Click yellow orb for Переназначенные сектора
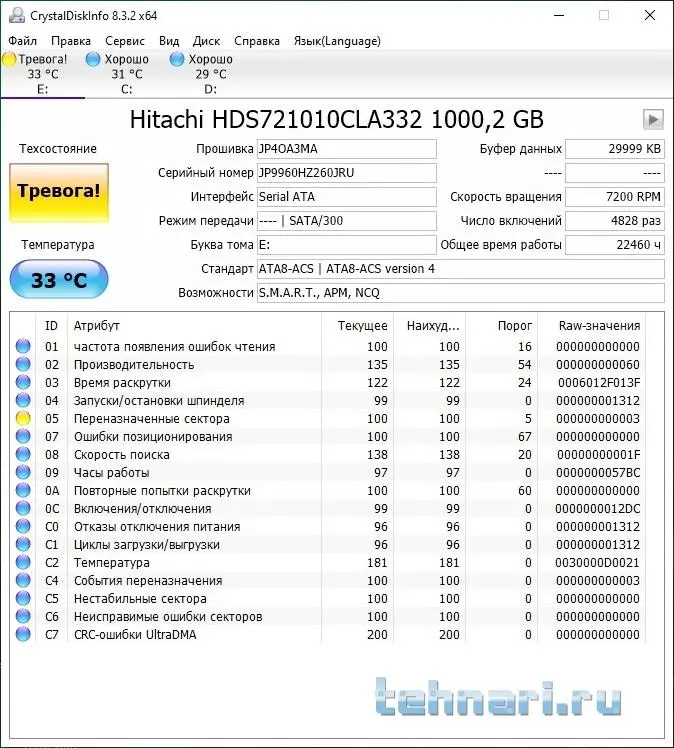The height and width of the screenshot is (748, 674). (x=23, y=418)
